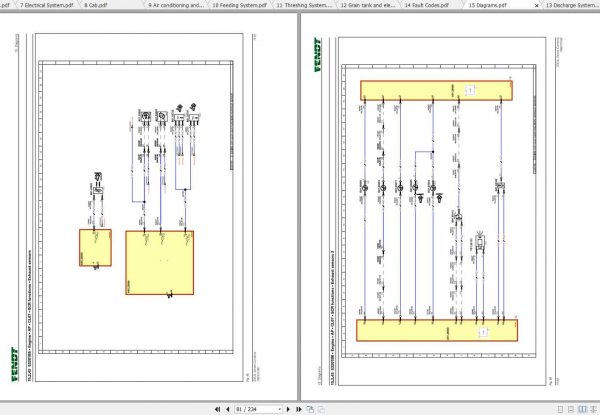Screen dimensions: 600x415
Task: Jump to the last page
Action: pos(298,409)
